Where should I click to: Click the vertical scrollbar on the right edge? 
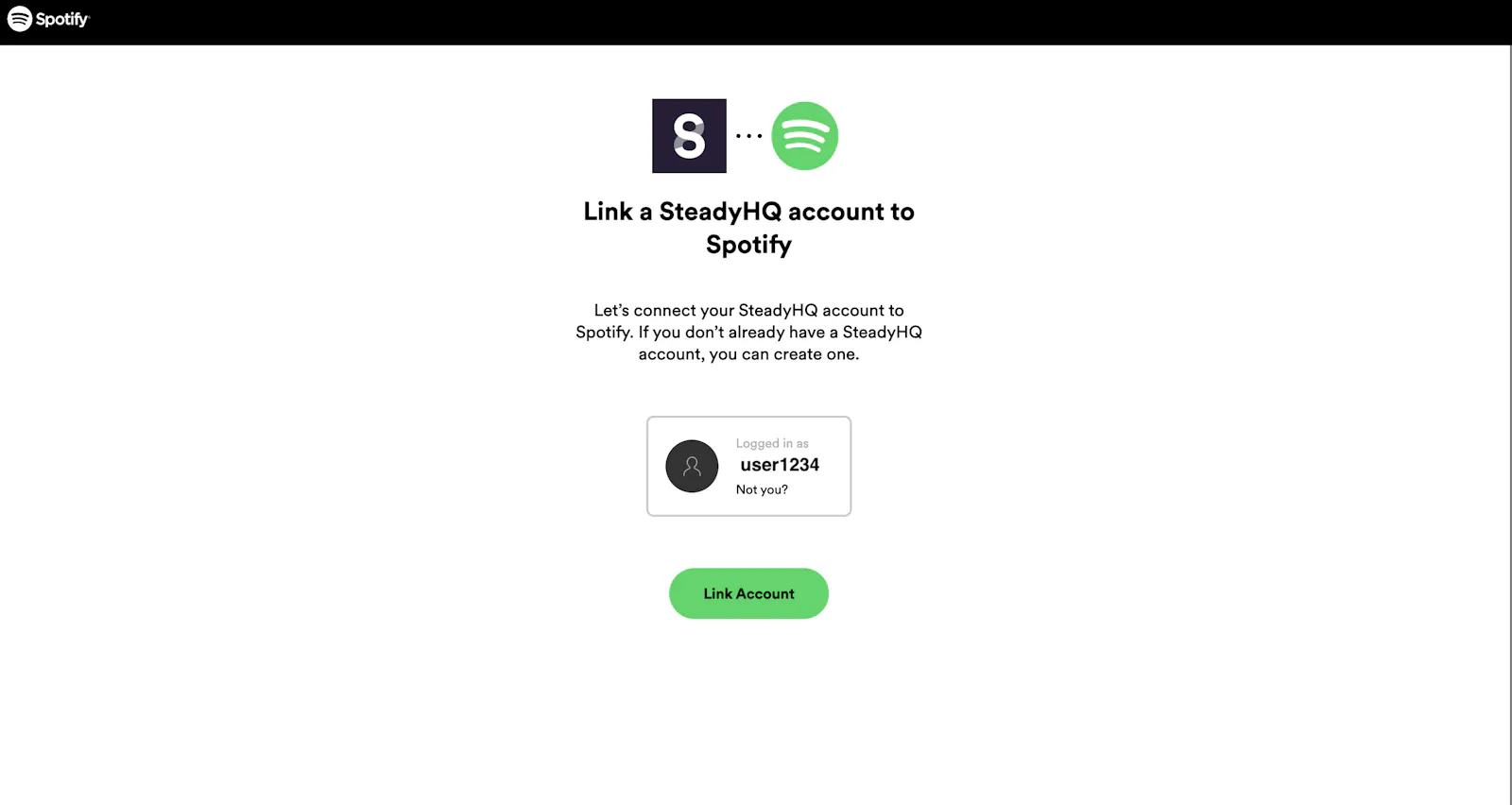(1509, 425)
